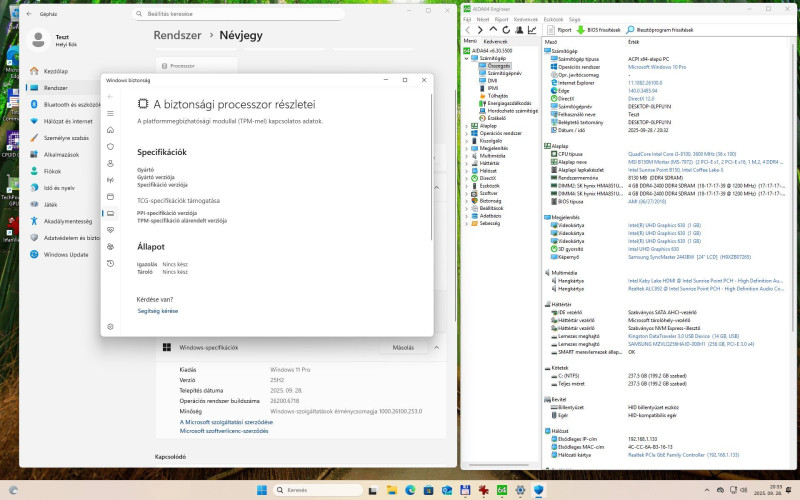
Task: Go up one level in AIDA64
Action: pos(493,30)
